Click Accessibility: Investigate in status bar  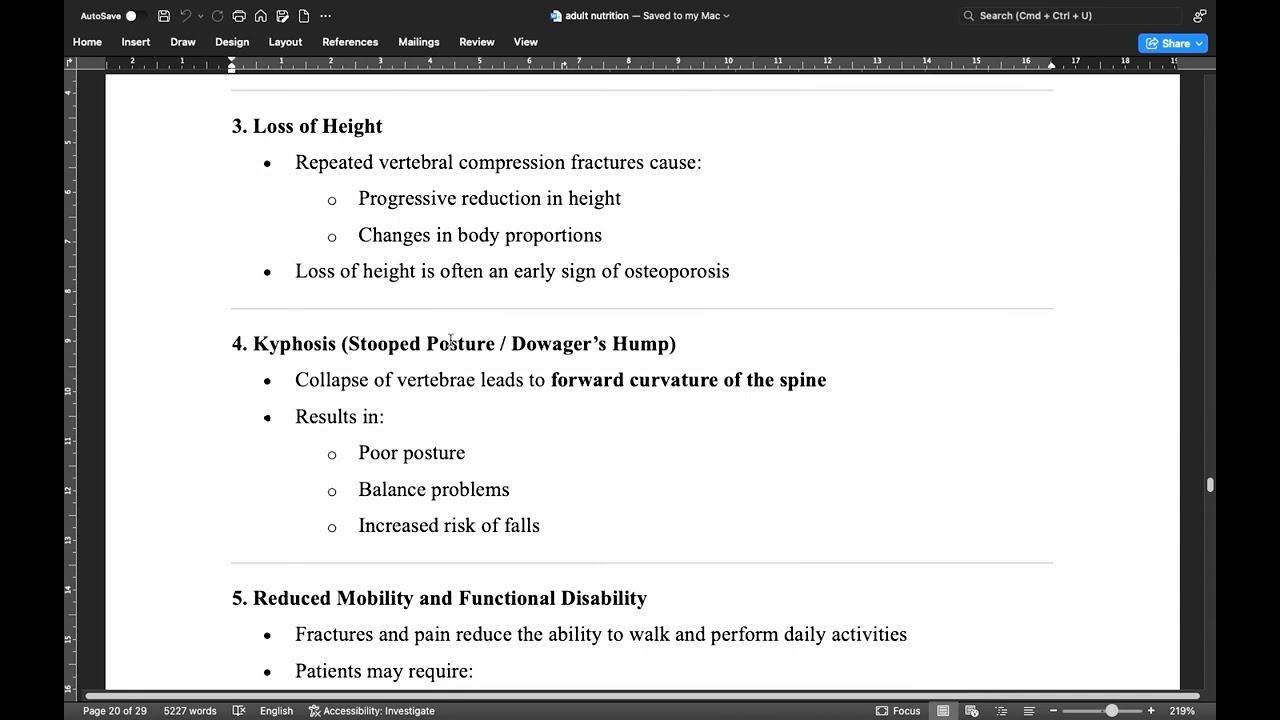point(371,711)
